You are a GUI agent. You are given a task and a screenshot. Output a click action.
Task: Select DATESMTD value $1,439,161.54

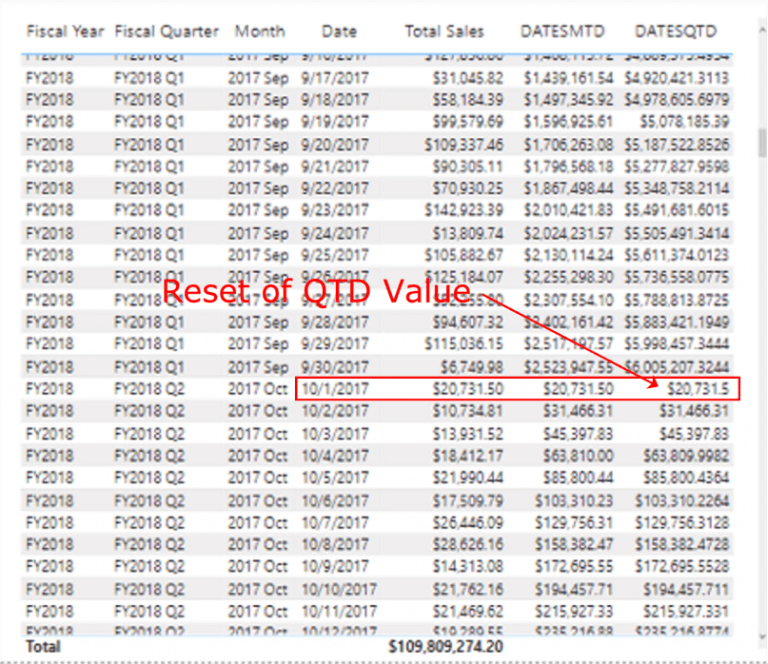point(568,78)
